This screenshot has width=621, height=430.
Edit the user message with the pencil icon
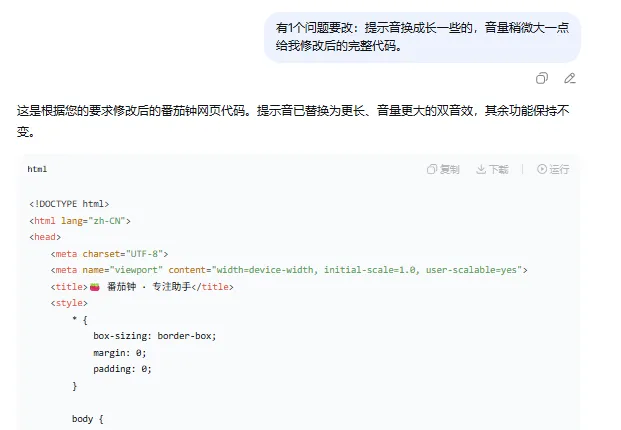coord(570,78)
